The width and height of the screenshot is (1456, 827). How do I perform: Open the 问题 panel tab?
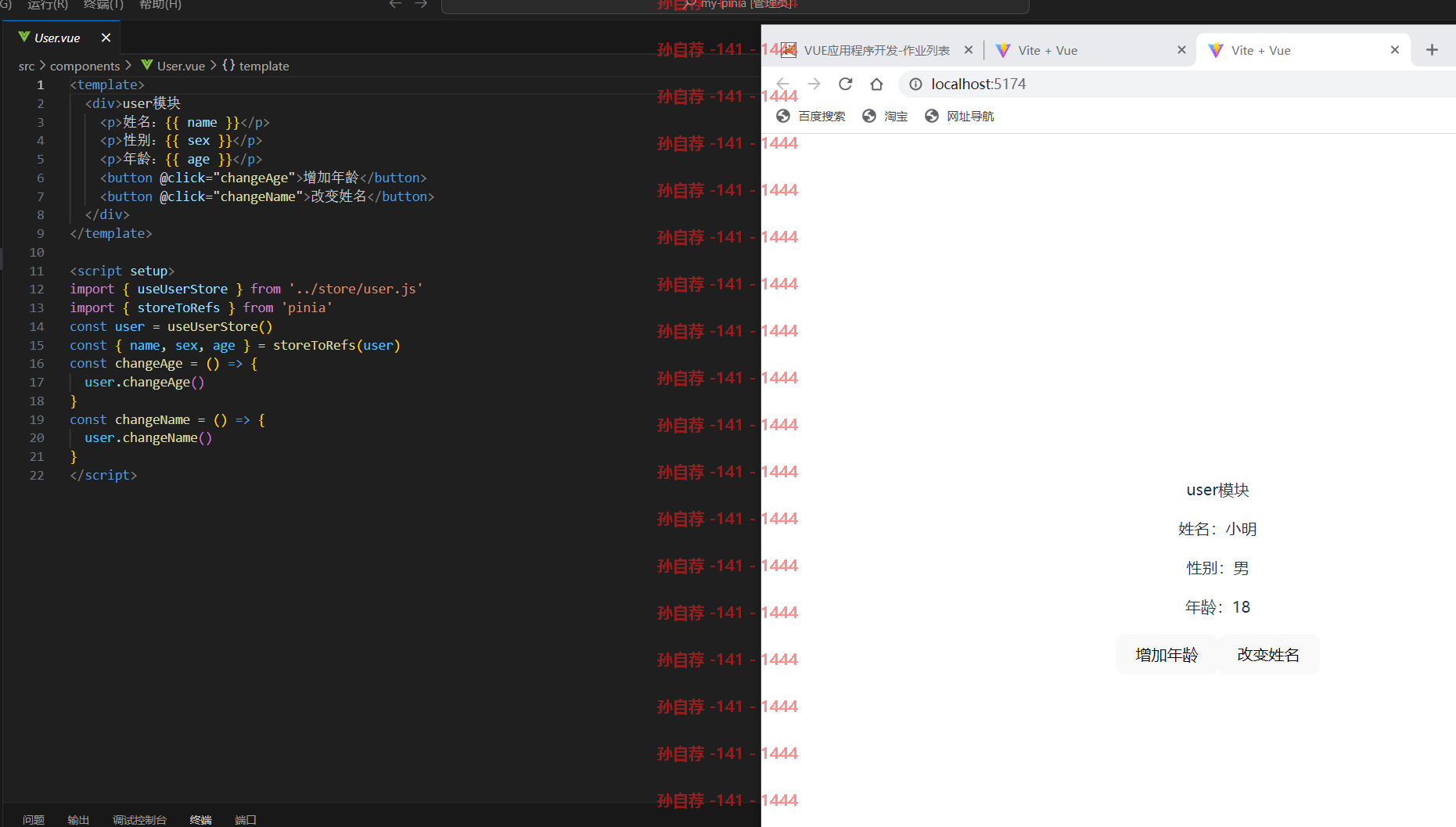coord(34,819)
